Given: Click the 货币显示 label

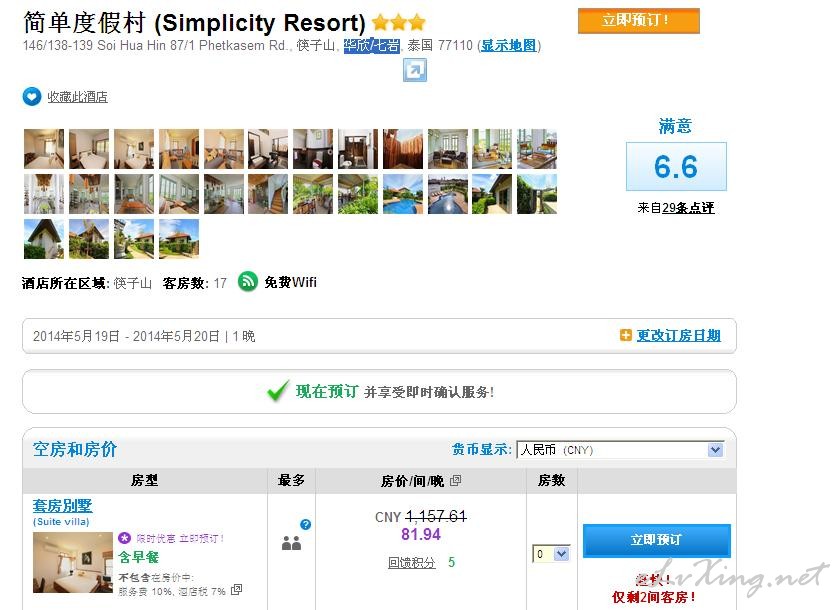Looking at the screenshot, I should pos(482,449).
